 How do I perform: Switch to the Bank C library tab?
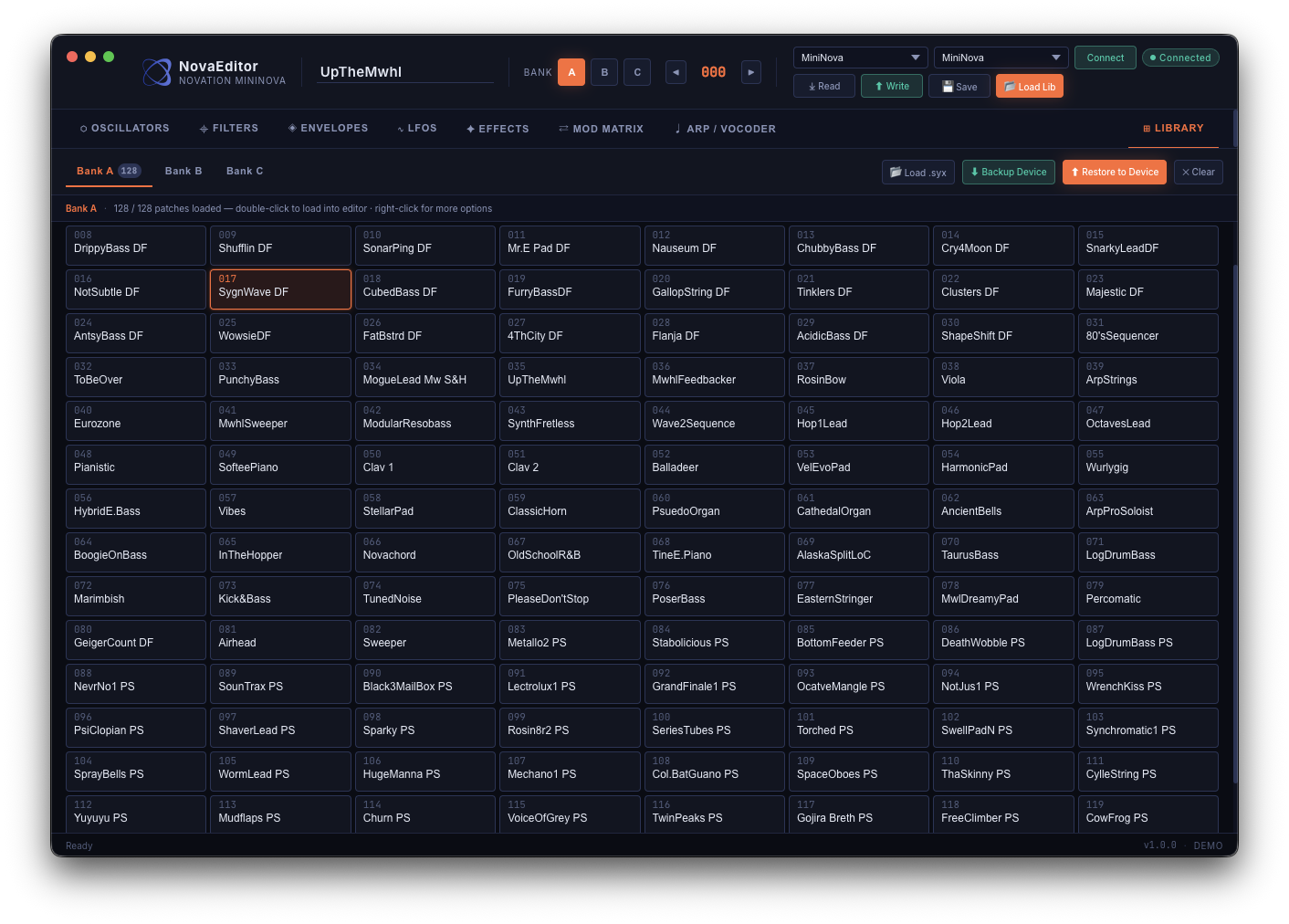pyautogui.click(x=245, y=171)
